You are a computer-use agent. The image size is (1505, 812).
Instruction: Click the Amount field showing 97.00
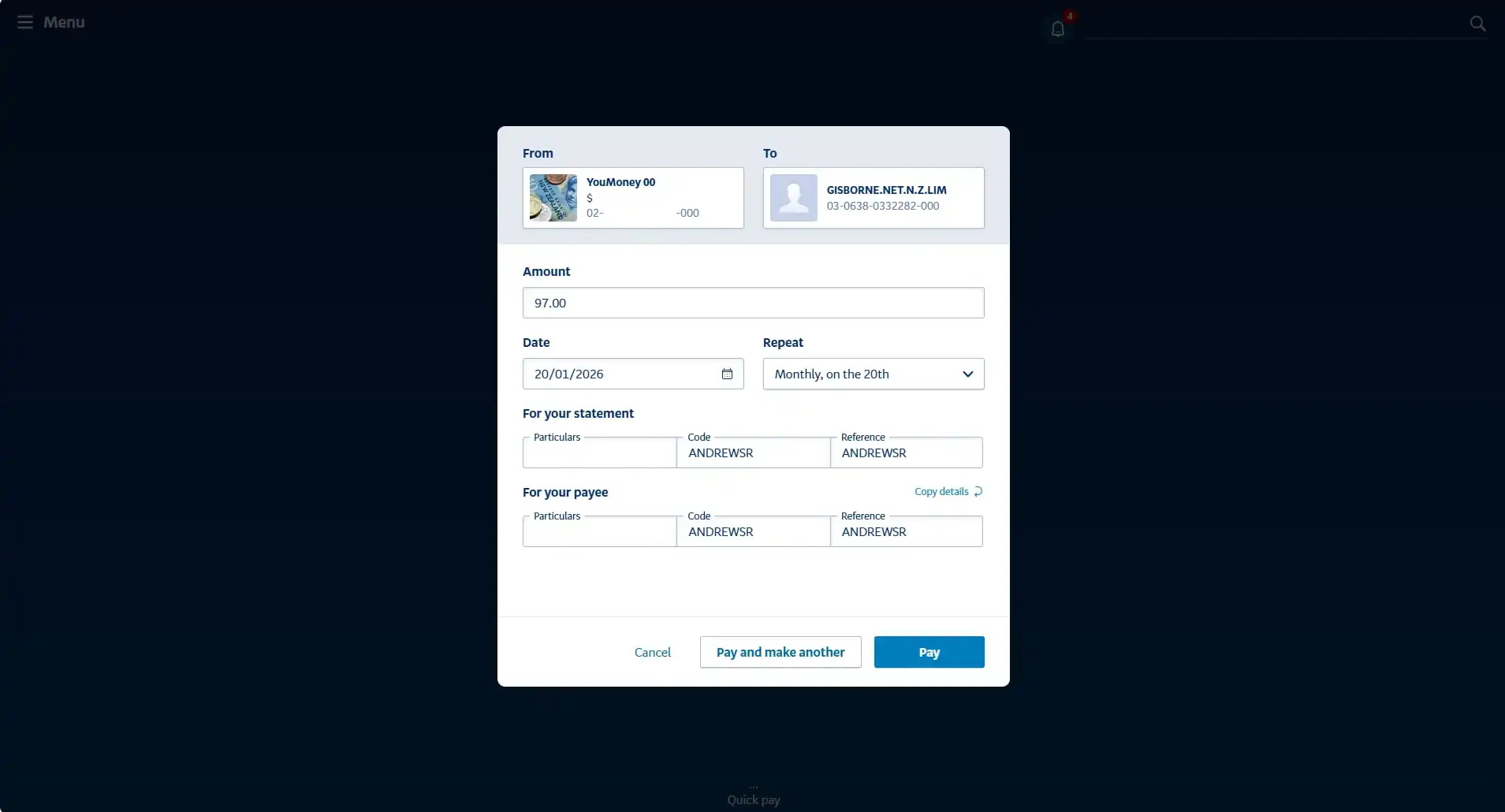tap(754, 303)
